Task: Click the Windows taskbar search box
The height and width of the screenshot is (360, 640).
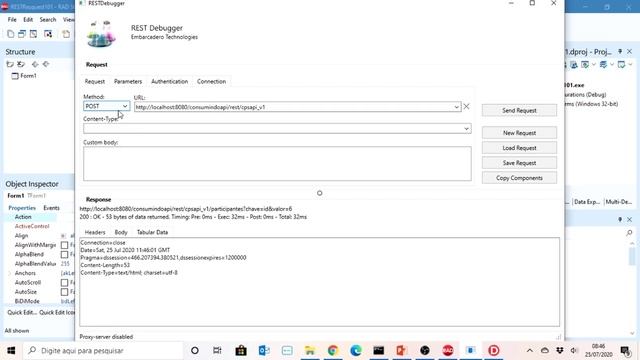Action: [103, 351]
